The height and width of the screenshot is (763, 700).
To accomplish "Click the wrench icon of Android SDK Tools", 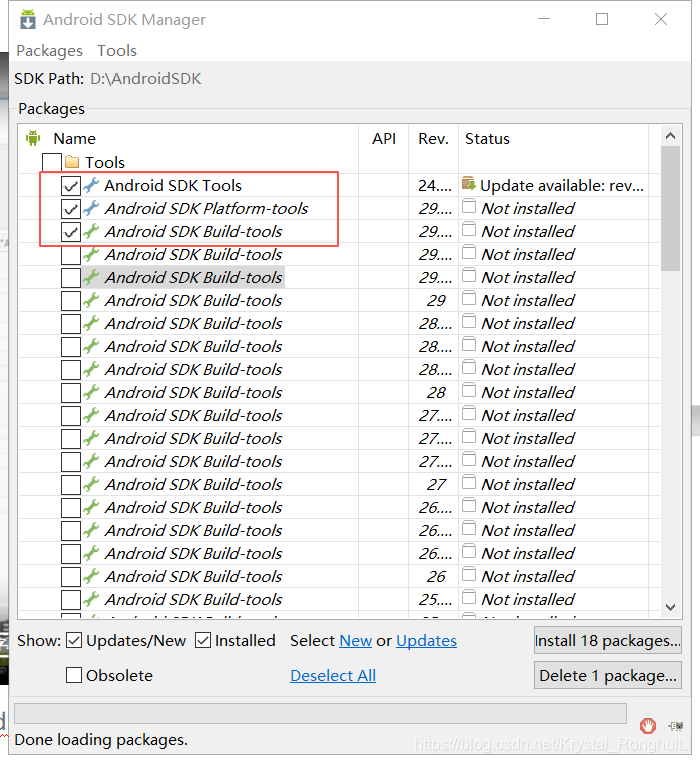I will coord(91,185).
